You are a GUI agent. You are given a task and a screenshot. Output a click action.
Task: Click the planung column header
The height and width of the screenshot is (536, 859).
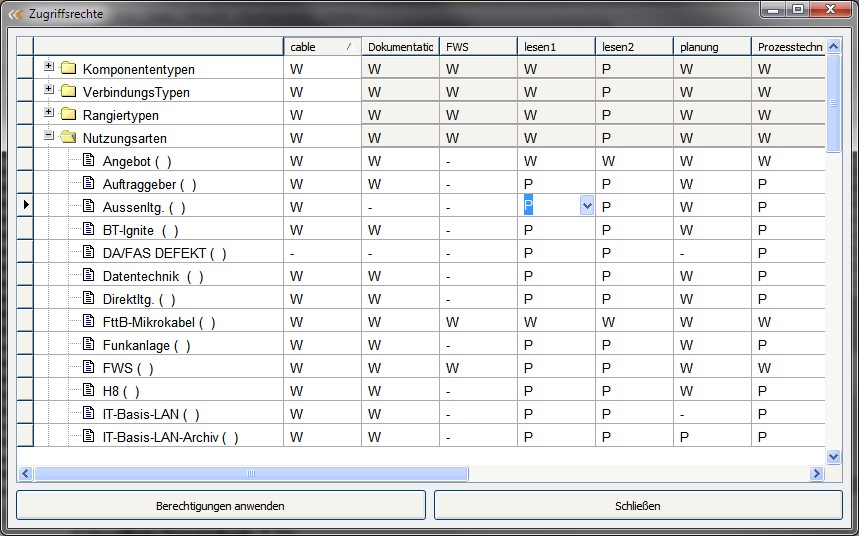pyautogui.click(x=712, y=47)
